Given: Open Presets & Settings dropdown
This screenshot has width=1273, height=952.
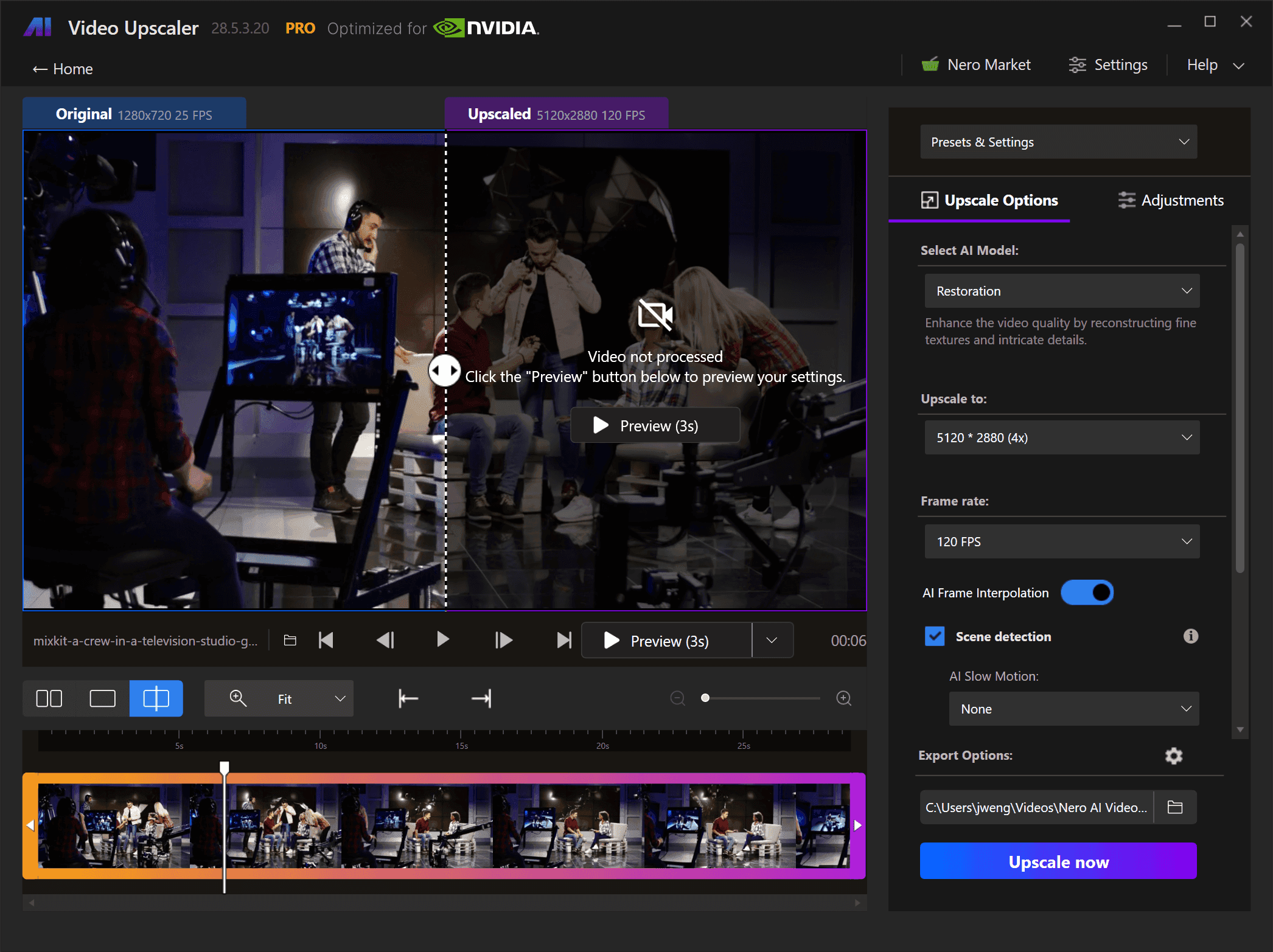Looking at the screenshot, I should coord(1059,142).
